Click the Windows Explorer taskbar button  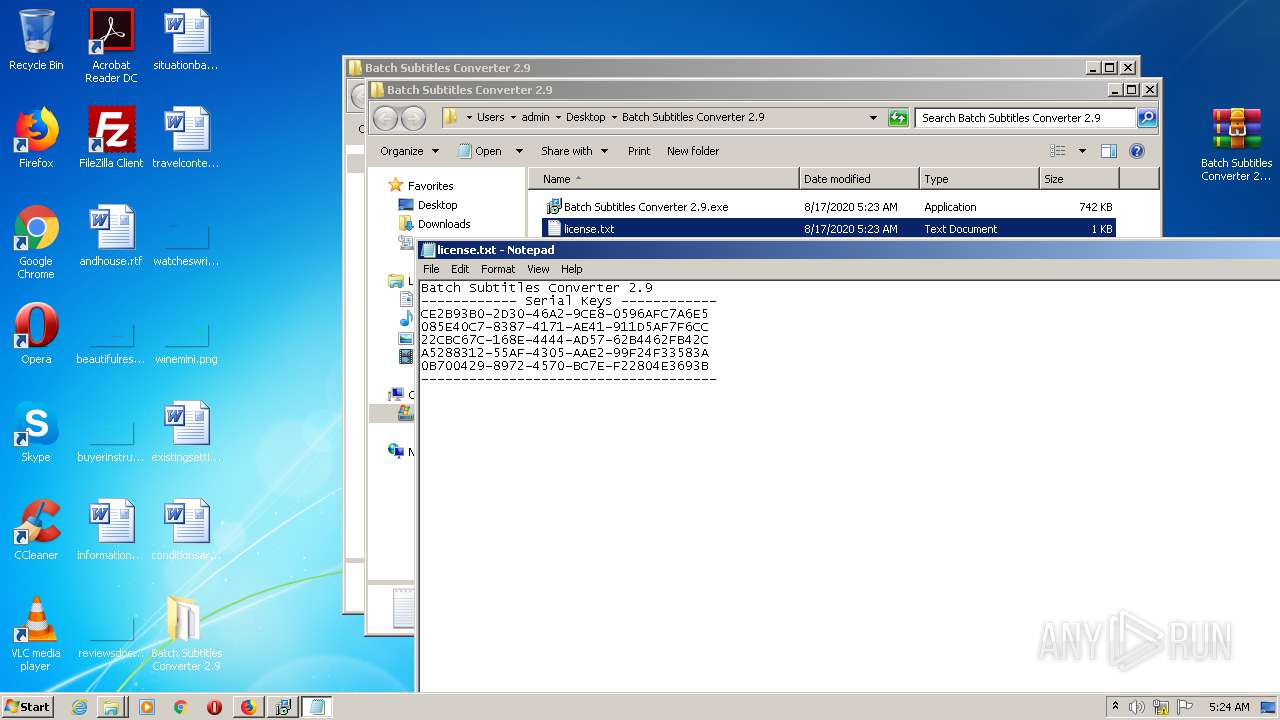(111, 707)
